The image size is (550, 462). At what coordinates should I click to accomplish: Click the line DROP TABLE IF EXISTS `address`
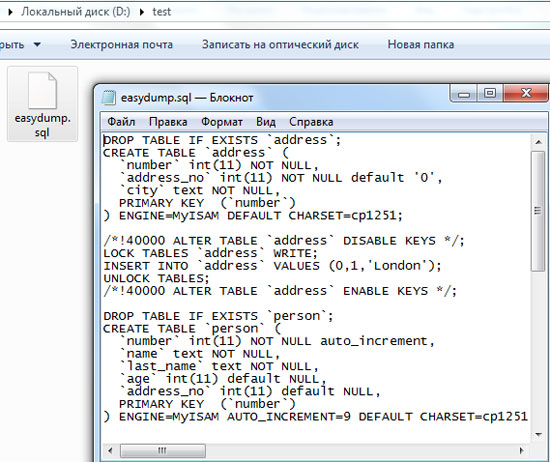pyautogui.click(x=222, y=140)
